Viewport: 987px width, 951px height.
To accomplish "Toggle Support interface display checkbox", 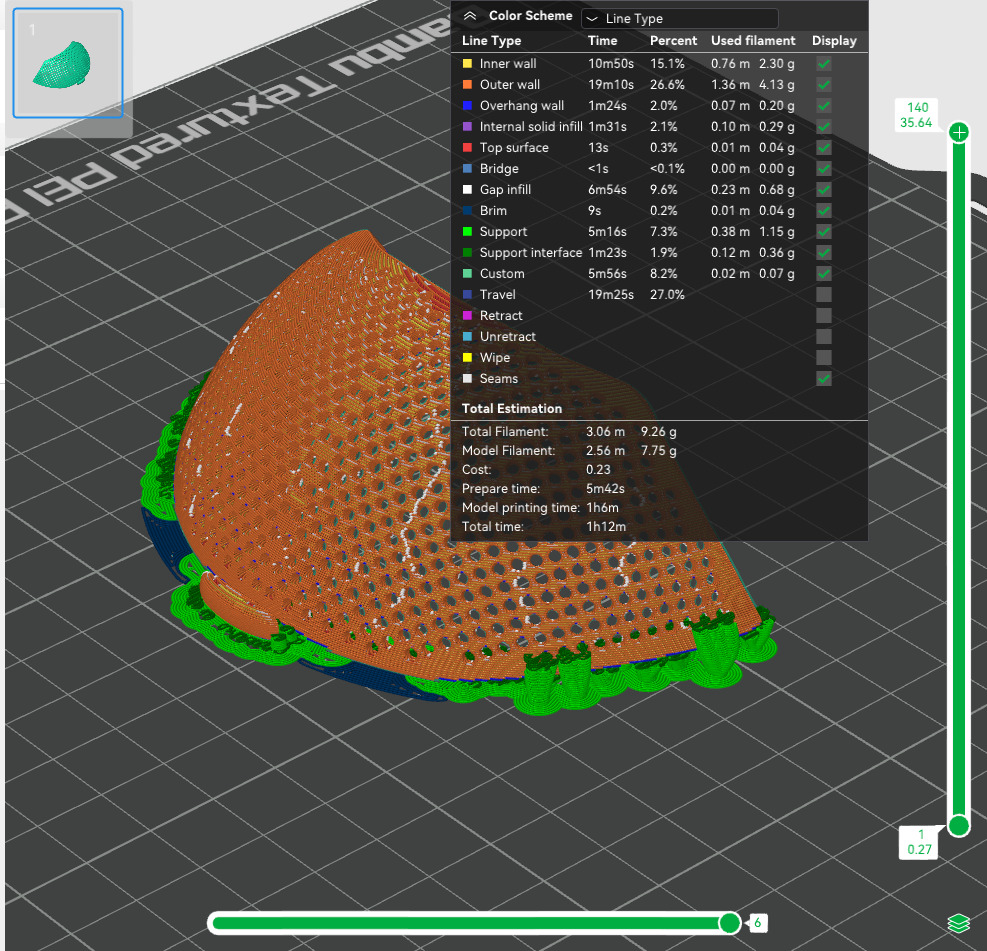I will tap(823, 252).
